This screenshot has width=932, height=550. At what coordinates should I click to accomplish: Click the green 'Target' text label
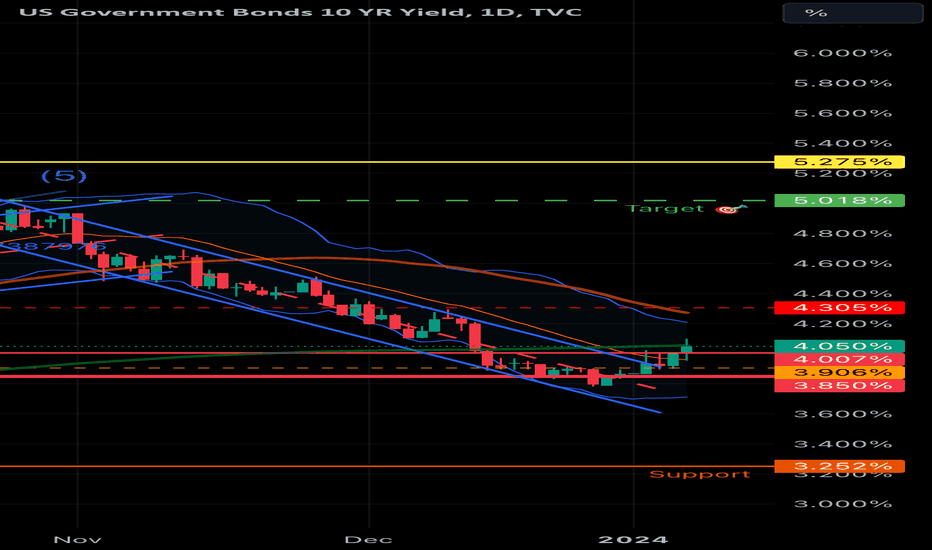pyautogui.click(x=665, y=209)
